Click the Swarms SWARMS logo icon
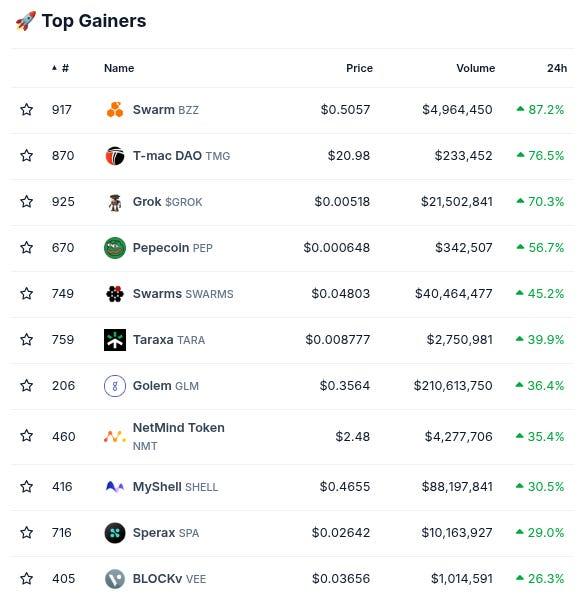The image size is (580, 595). [x=115, y=294]
